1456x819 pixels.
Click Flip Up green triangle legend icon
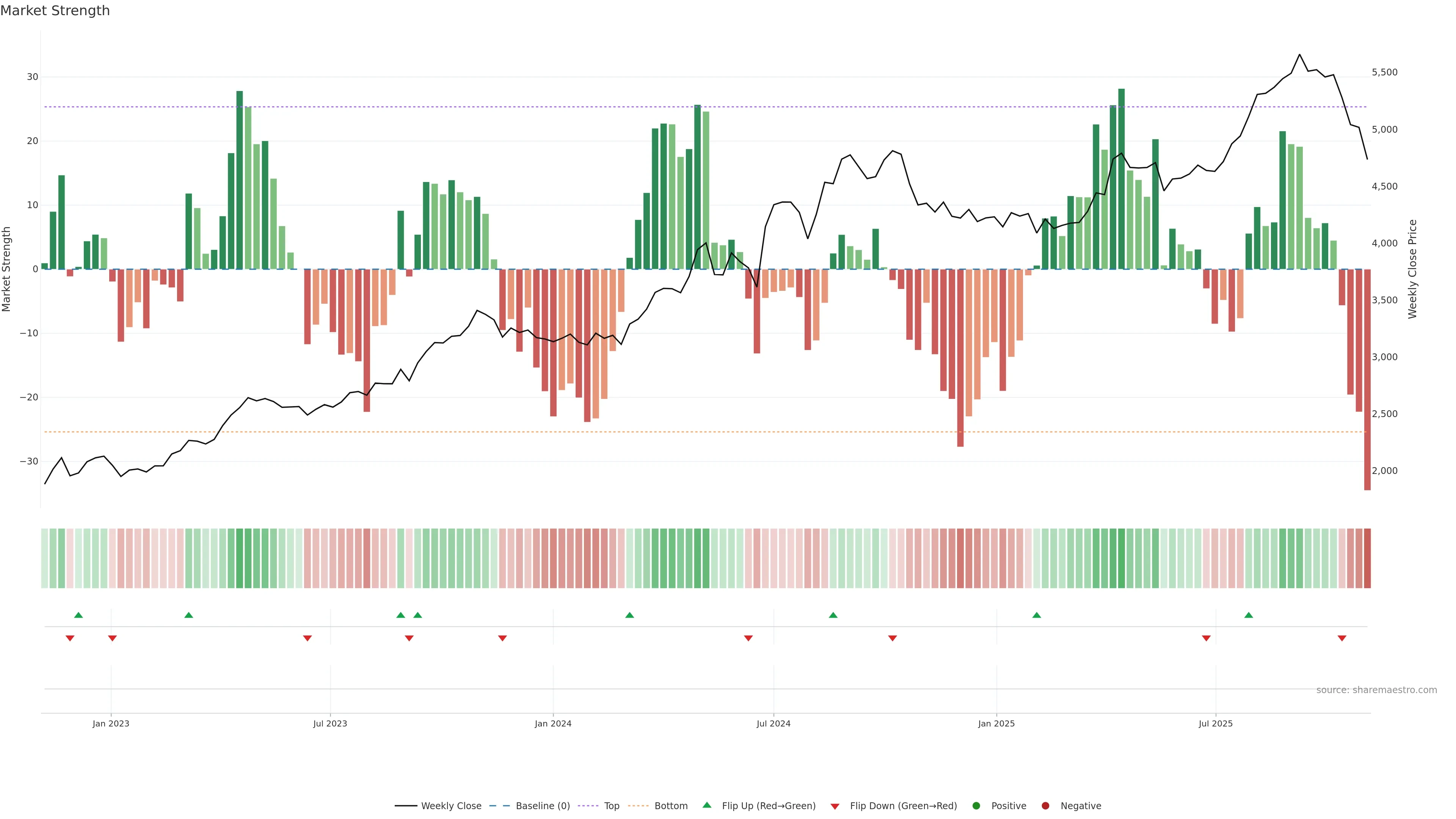706,805
